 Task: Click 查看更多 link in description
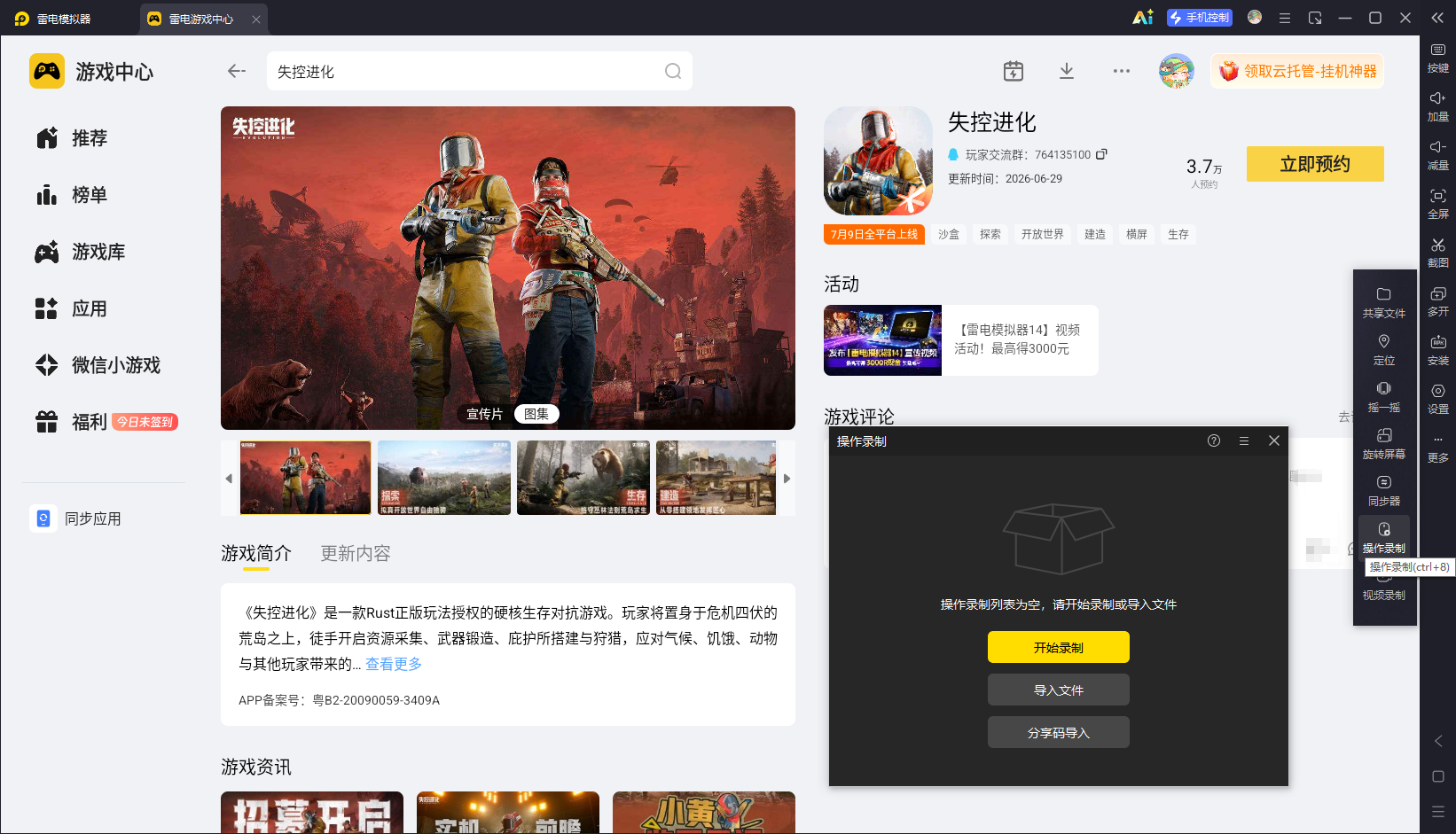click(x=394, y=664)
